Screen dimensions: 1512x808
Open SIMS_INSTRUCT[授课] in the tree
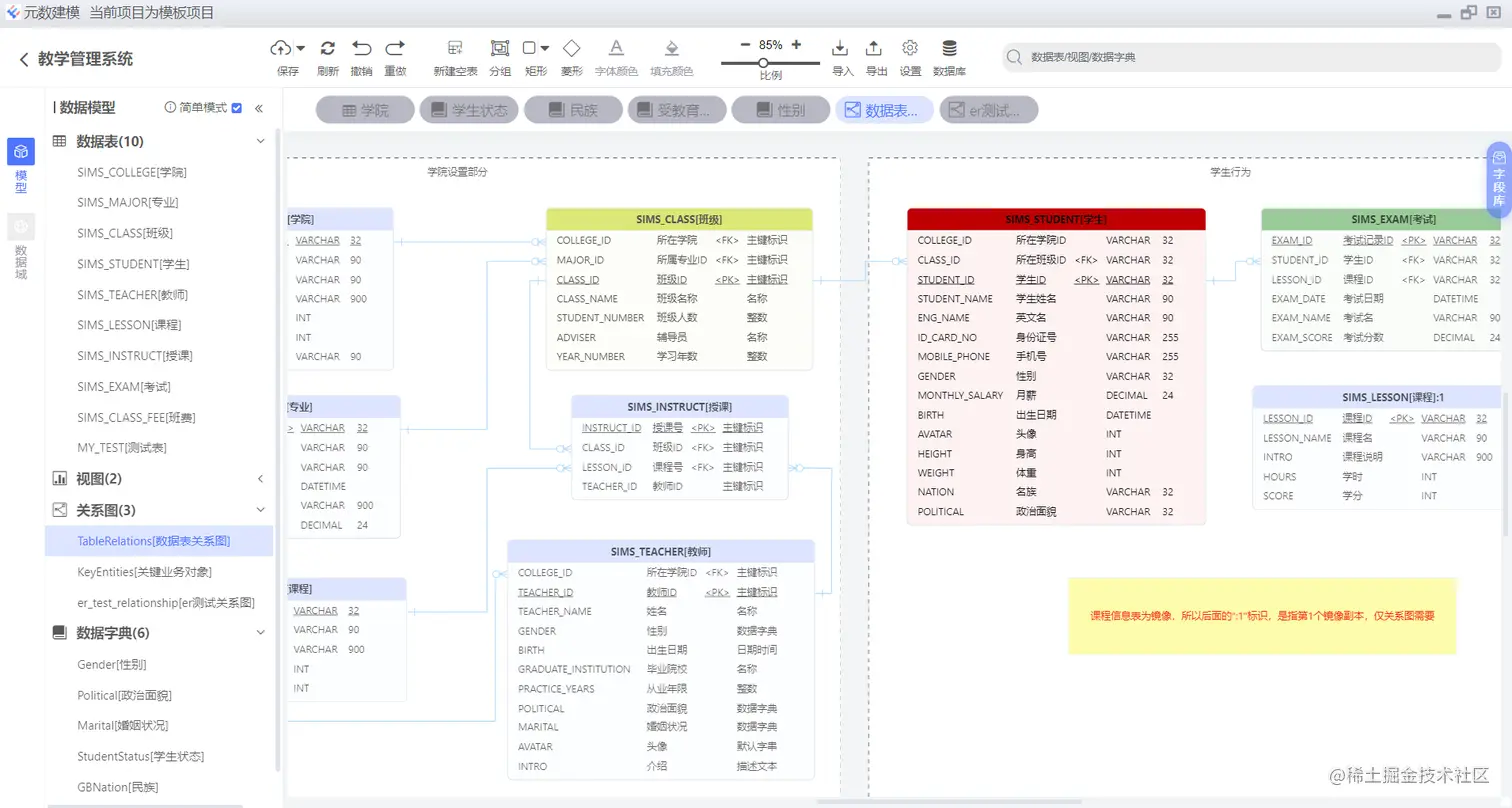point(135,356)
